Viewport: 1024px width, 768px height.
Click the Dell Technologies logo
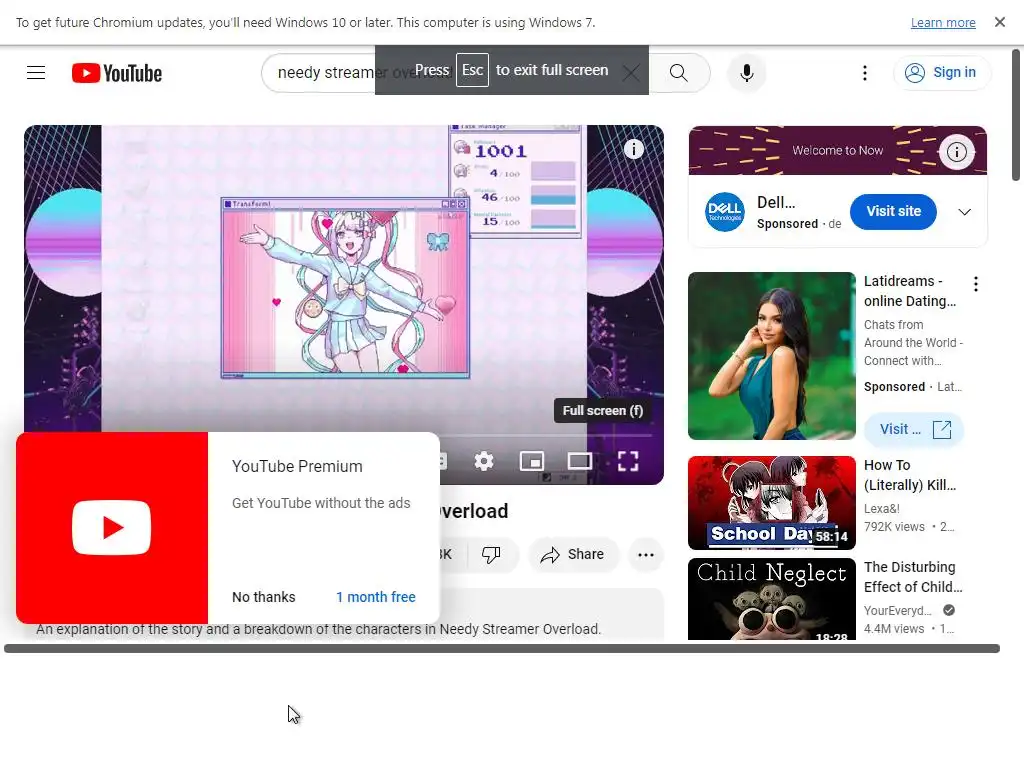[724, 212]
